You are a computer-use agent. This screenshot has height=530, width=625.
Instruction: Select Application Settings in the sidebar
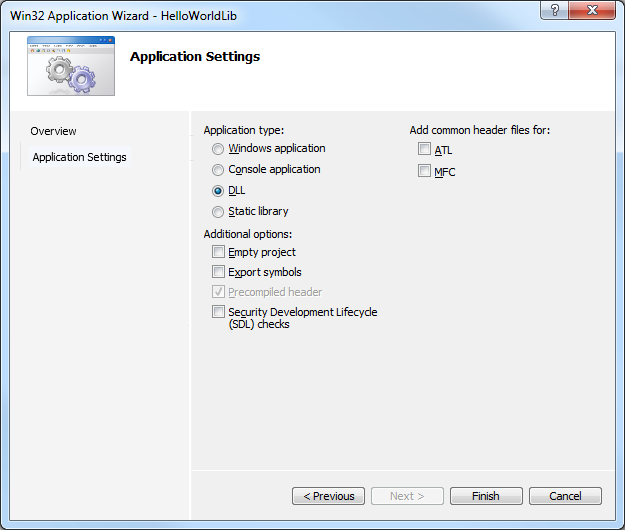[x=79, y=157]
